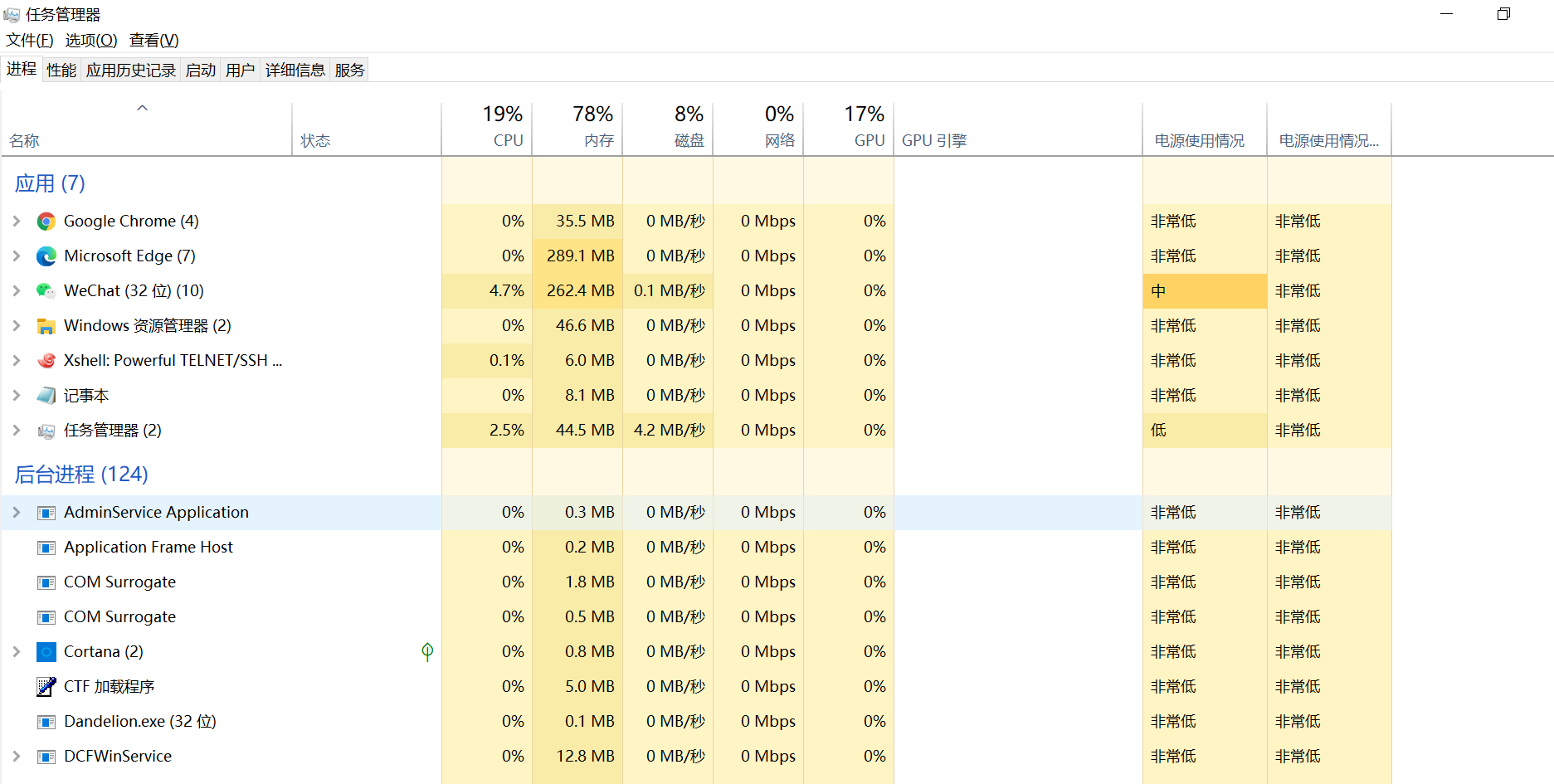Image resolution: width=1554 pixels, height=784 pixels.
Task: Click the GPU 引擎 column header
Action: 1018,129
